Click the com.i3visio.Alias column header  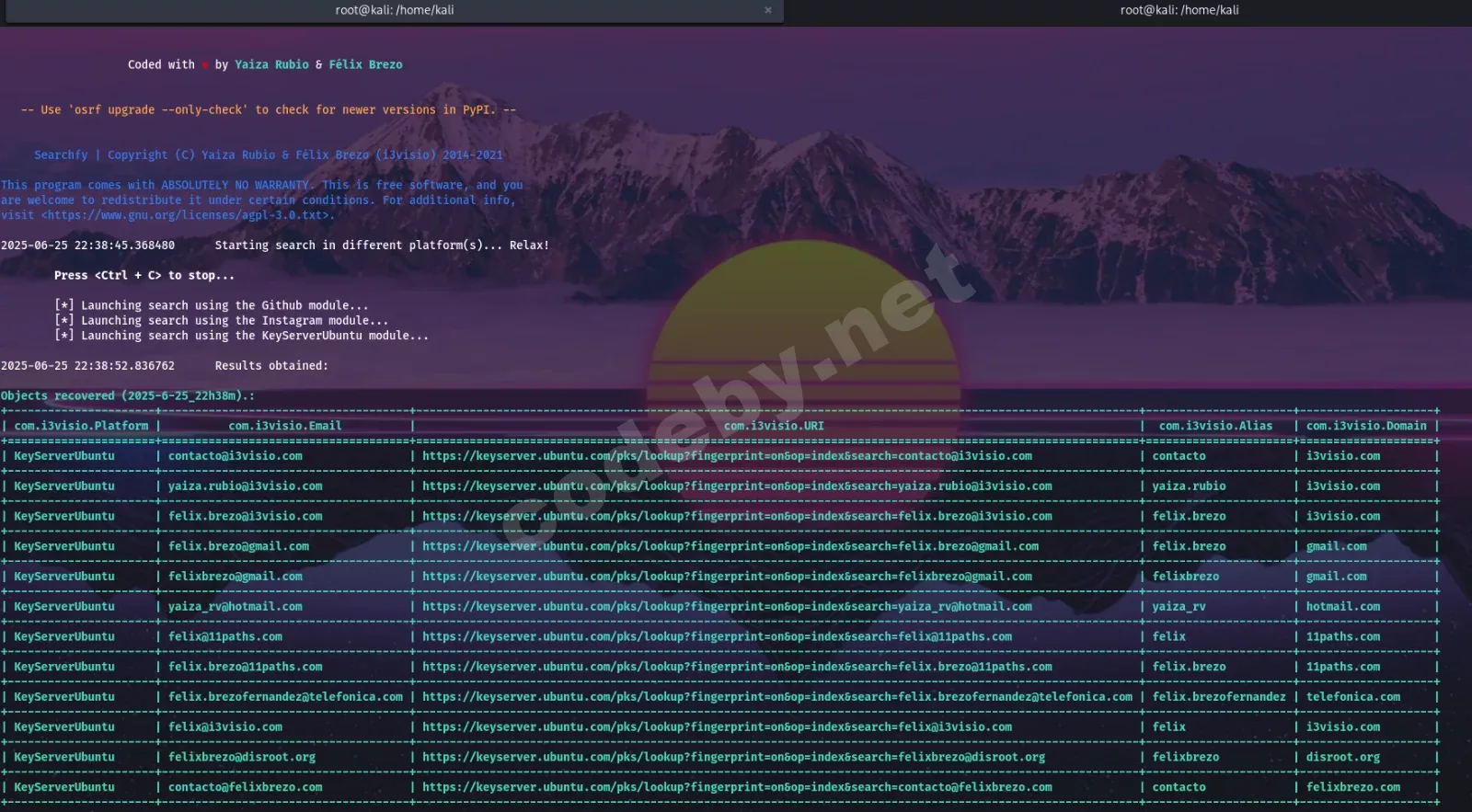click(1215, 426)
